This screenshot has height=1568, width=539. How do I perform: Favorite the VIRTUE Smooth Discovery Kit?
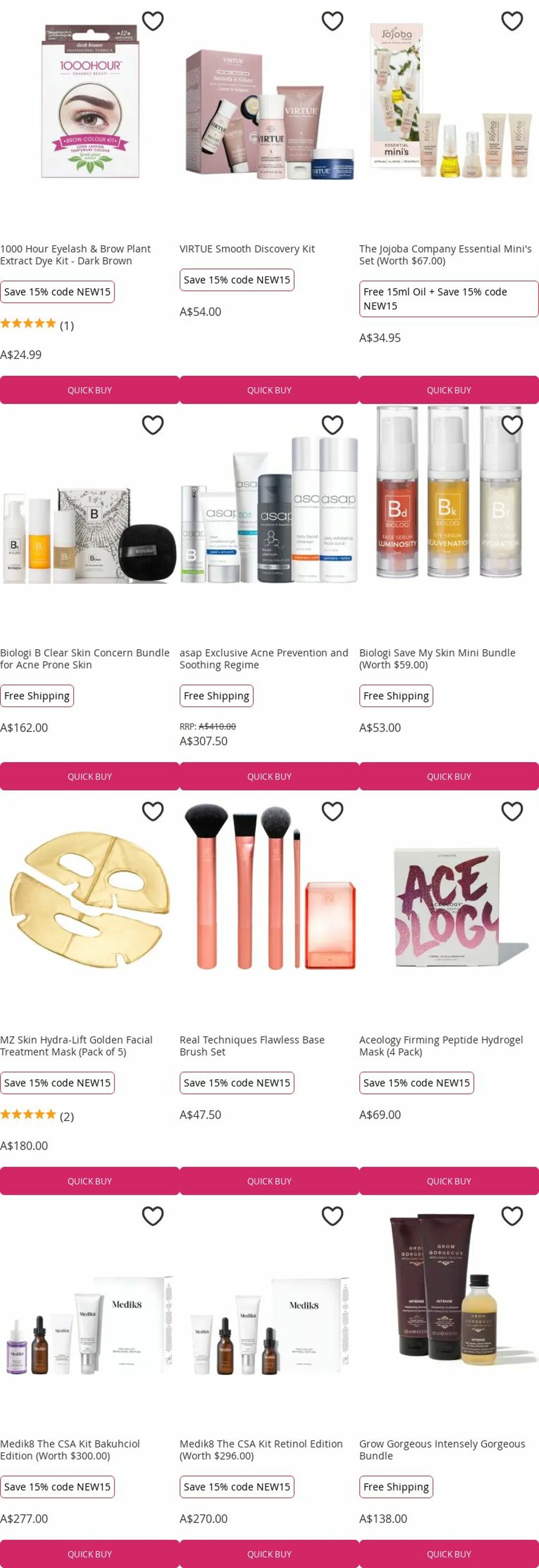(332, 21)
